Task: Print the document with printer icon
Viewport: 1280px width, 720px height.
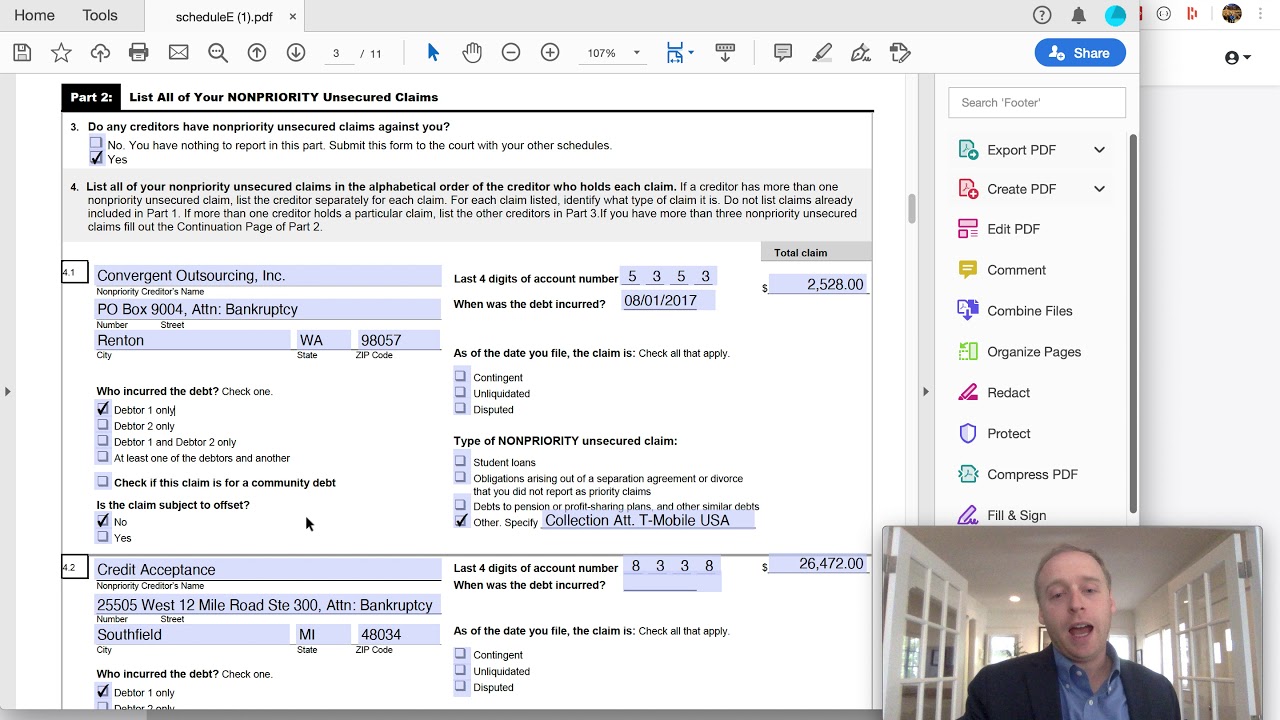Action: 139,53
